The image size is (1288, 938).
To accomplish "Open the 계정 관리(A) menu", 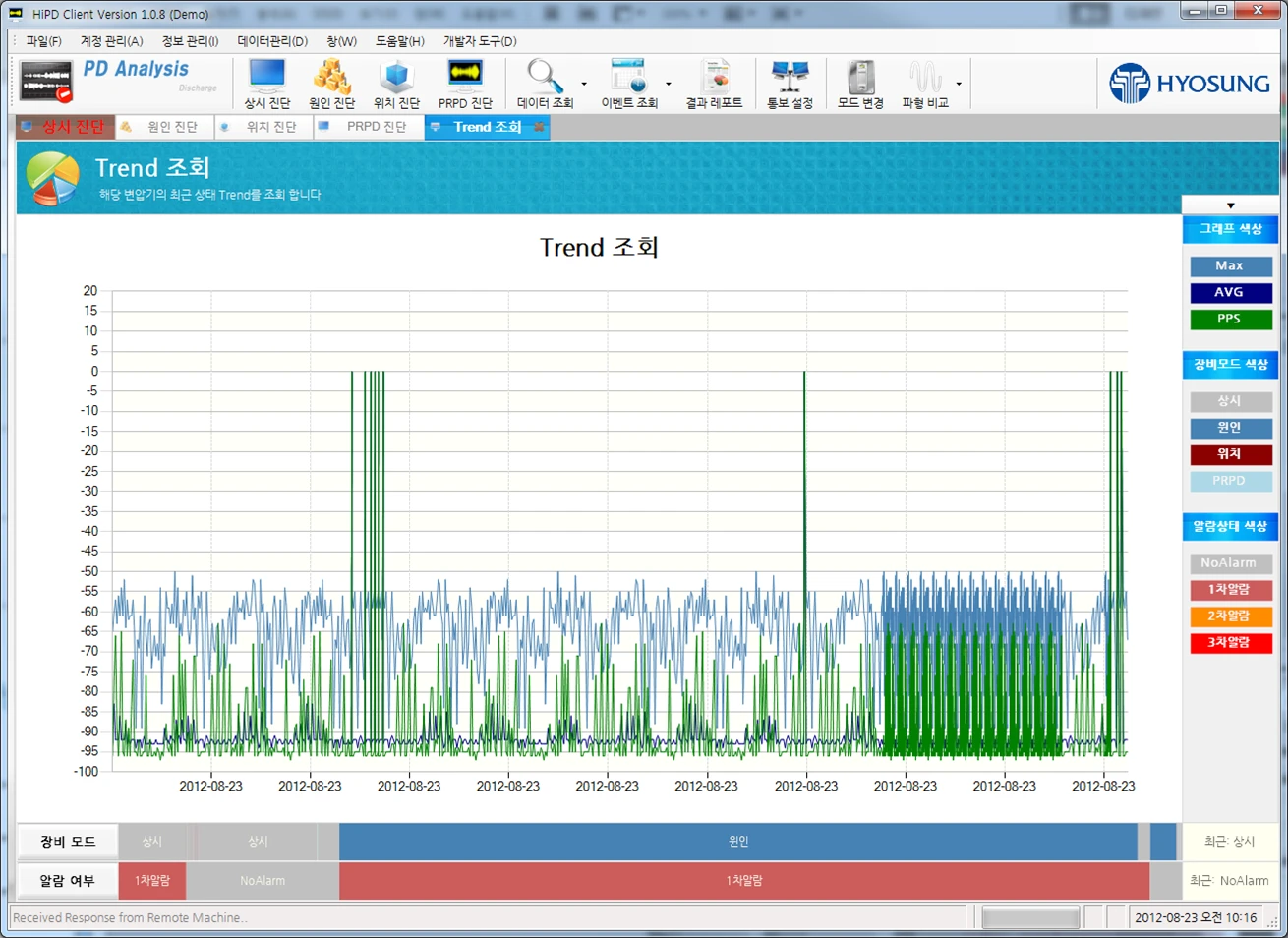I will (111, 41).
